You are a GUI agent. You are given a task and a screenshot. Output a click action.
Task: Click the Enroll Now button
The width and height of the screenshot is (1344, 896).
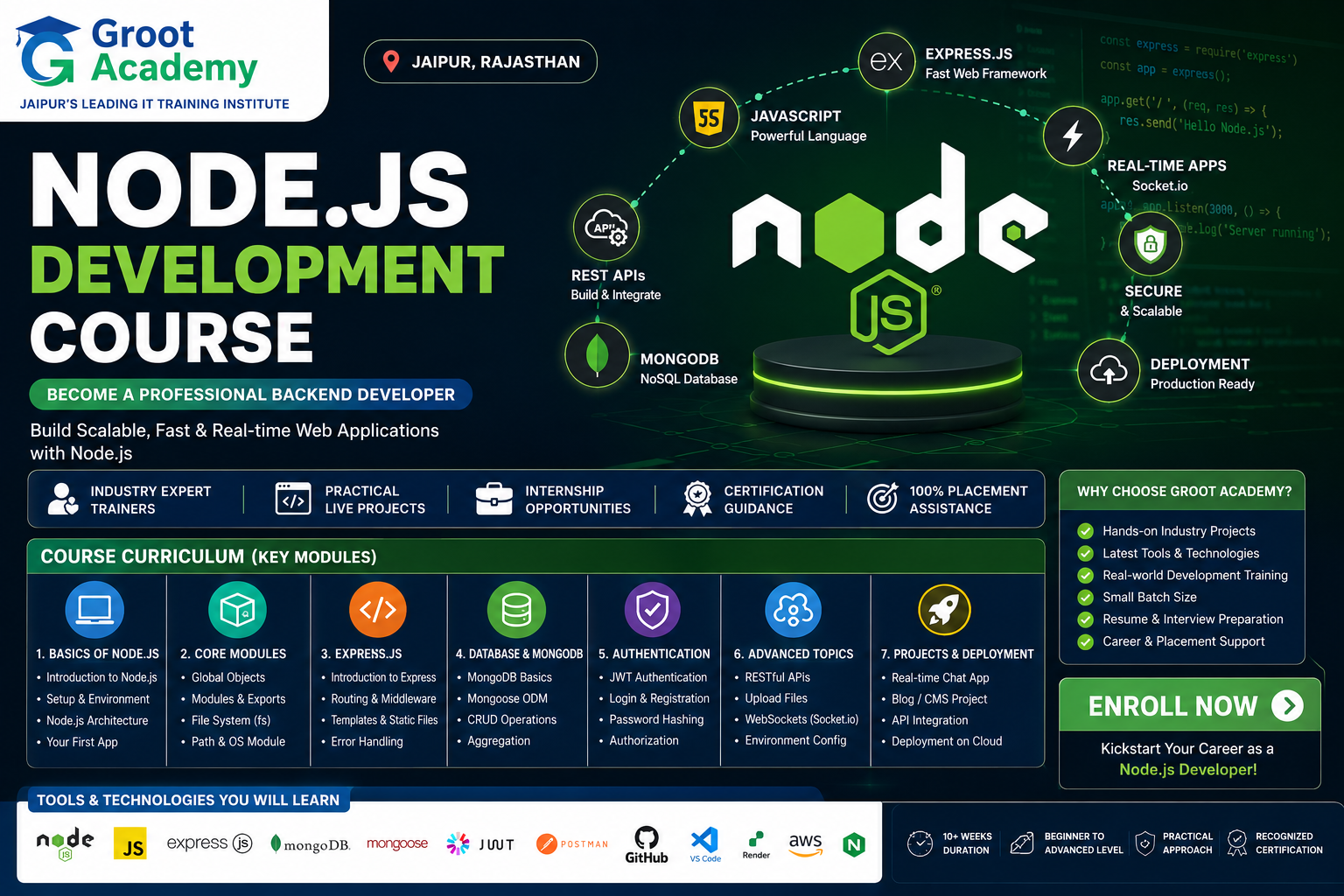1190,705
